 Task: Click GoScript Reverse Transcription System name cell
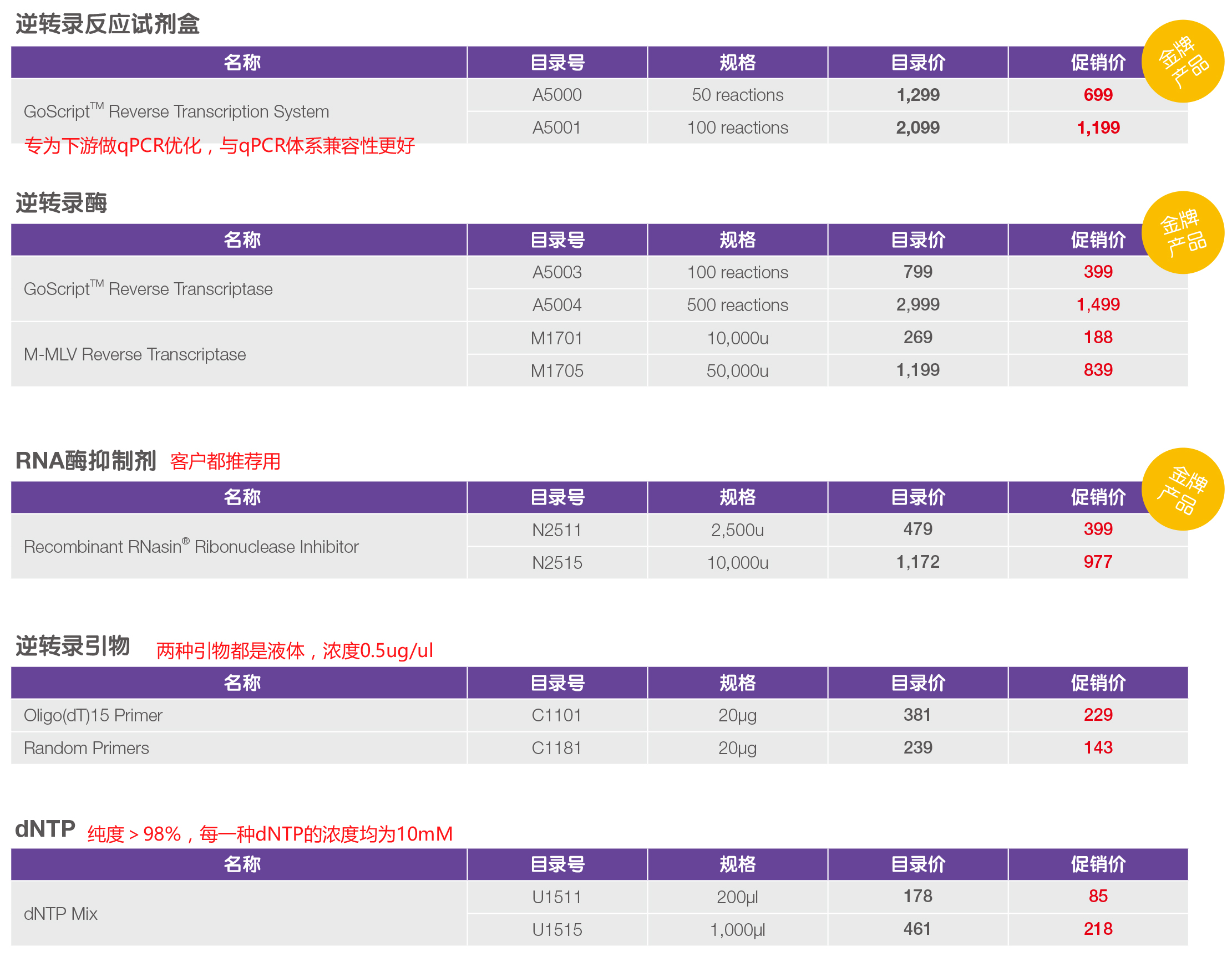(239, 111)
